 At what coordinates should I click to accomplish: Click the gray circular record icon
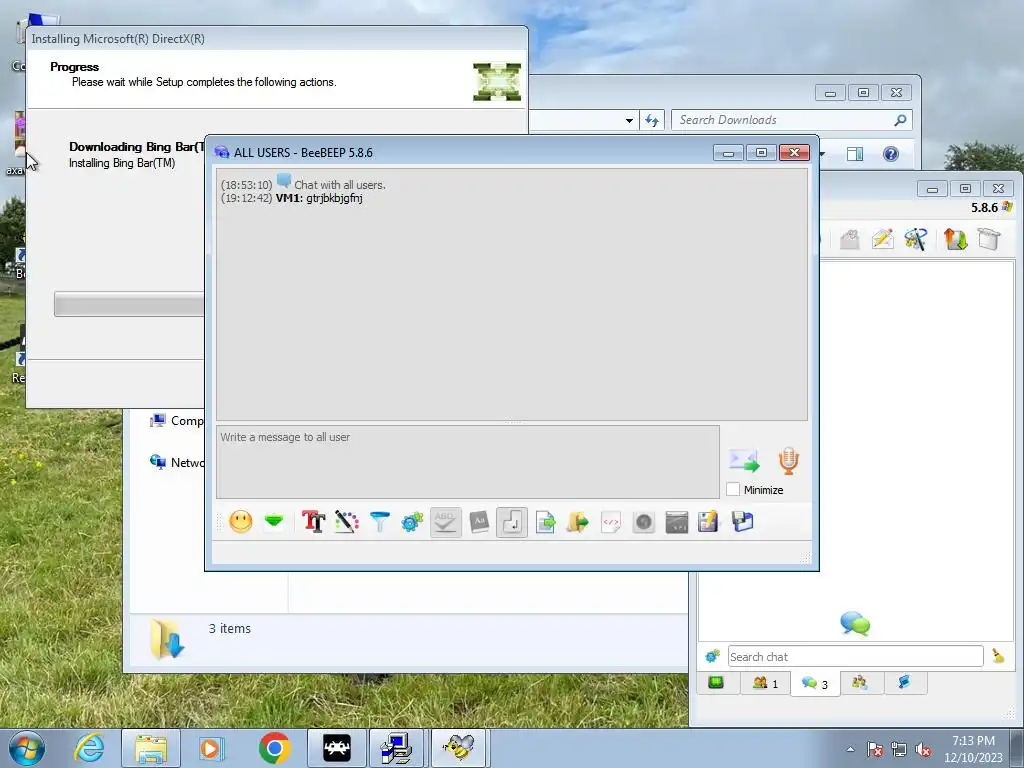(x=643, y=522)
